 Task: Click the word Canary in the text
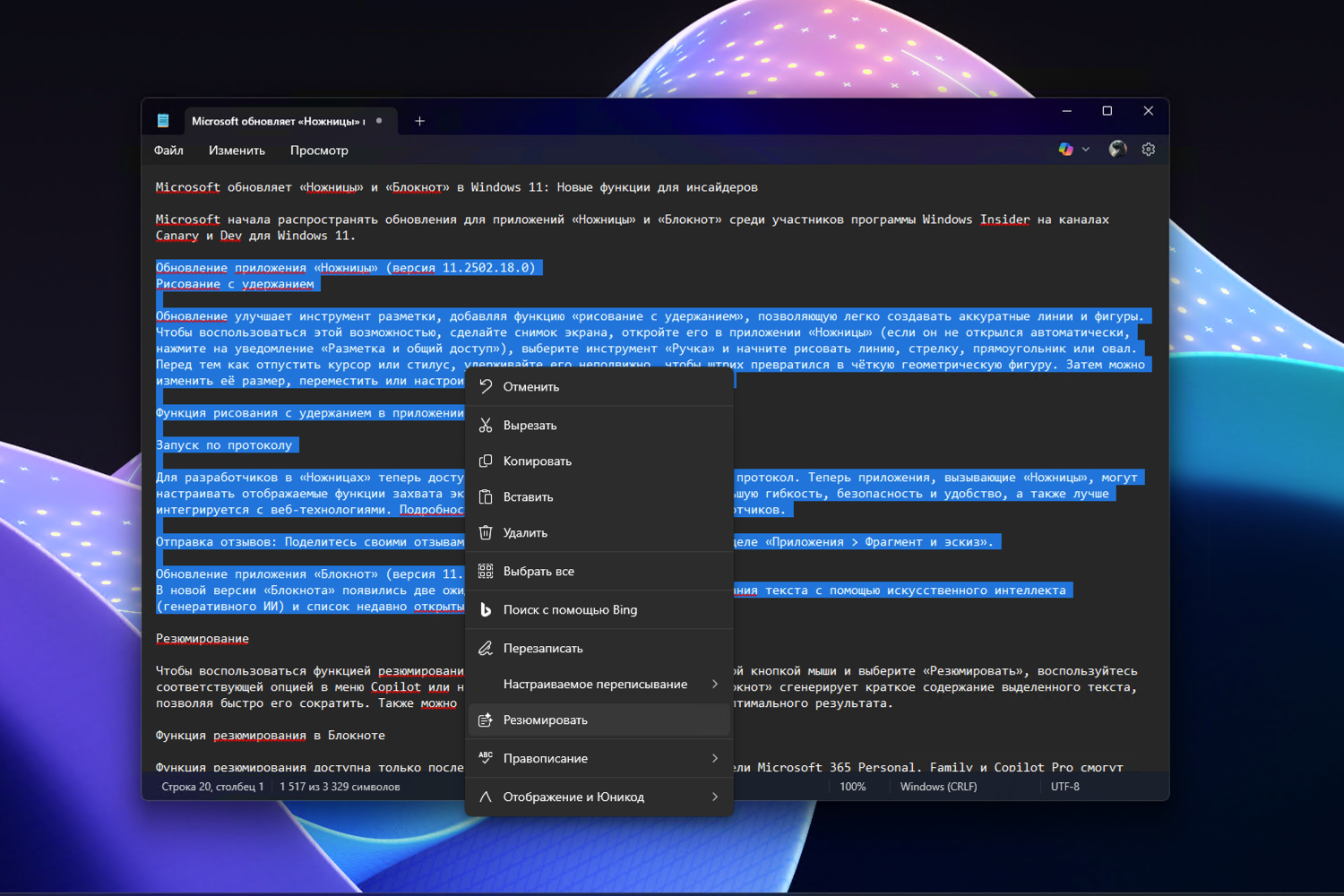click(177, 236)
